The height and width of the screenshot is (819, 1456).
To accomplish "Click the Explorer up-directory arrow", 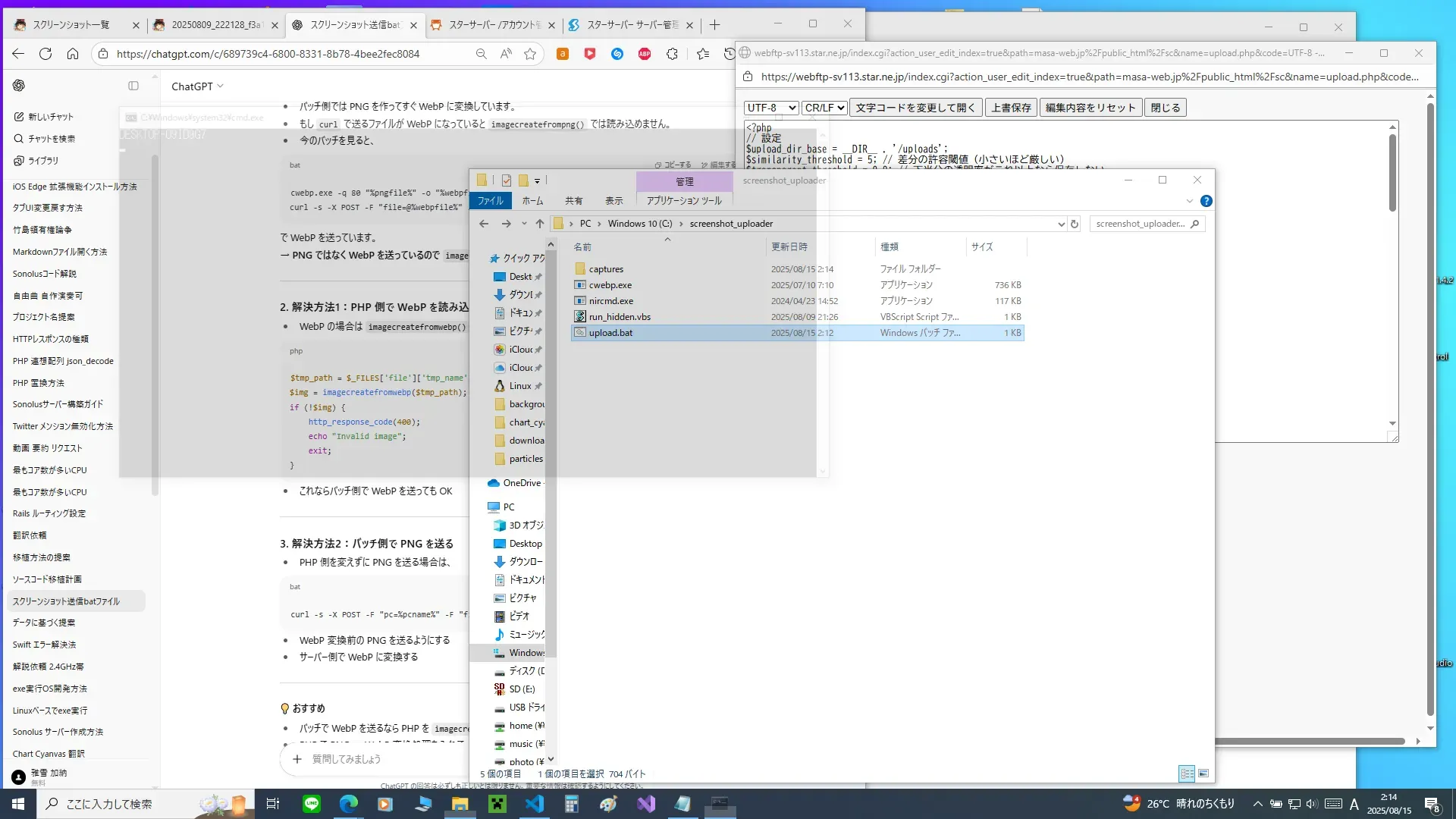I will (539, 224).
